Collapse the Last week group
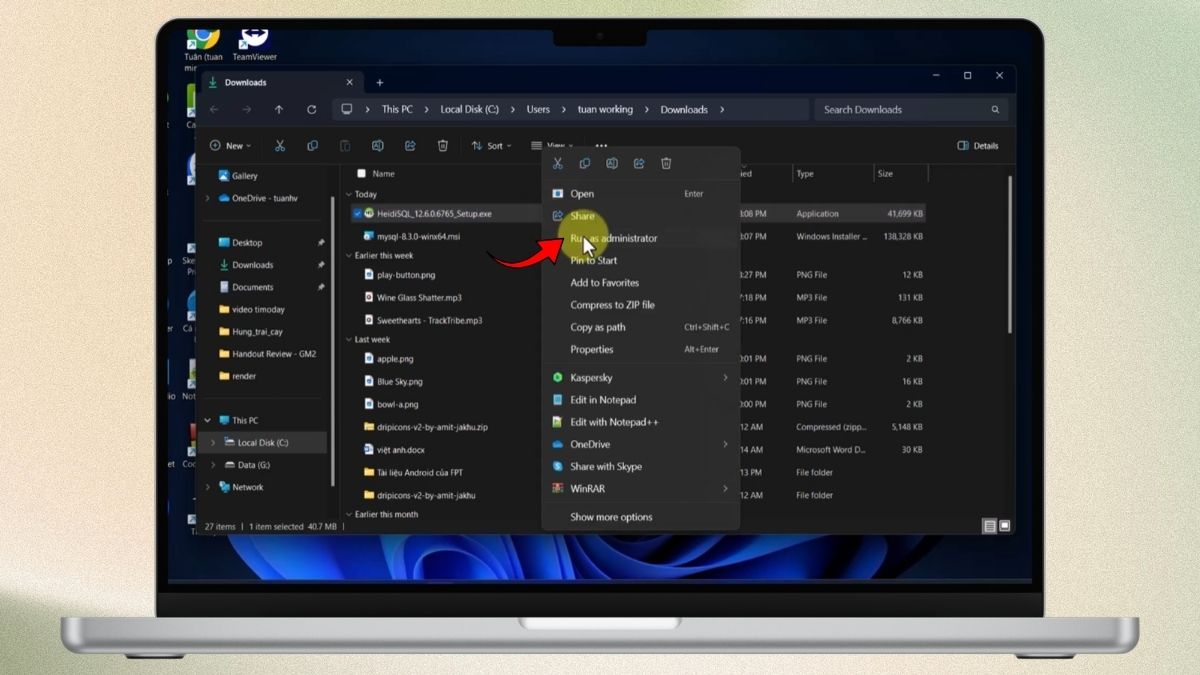Image resolution: width=1200 pixels, height=675 pixels. 349,340
